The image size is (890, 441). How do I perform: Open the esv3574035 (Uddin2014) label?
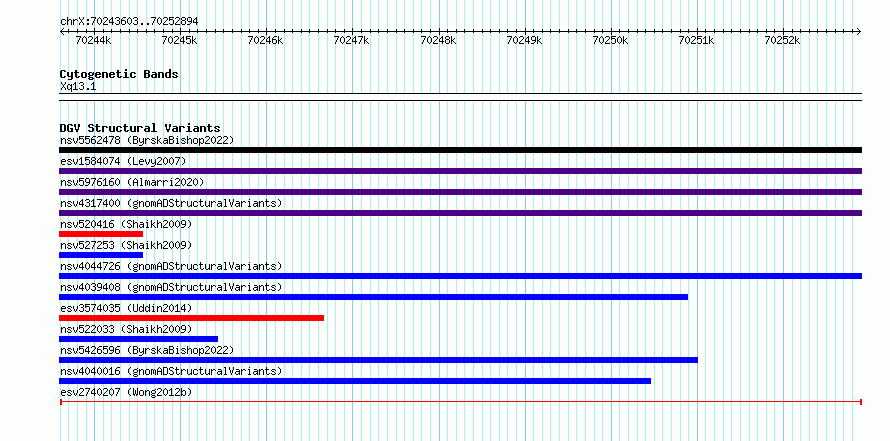[x=126, y=308]
